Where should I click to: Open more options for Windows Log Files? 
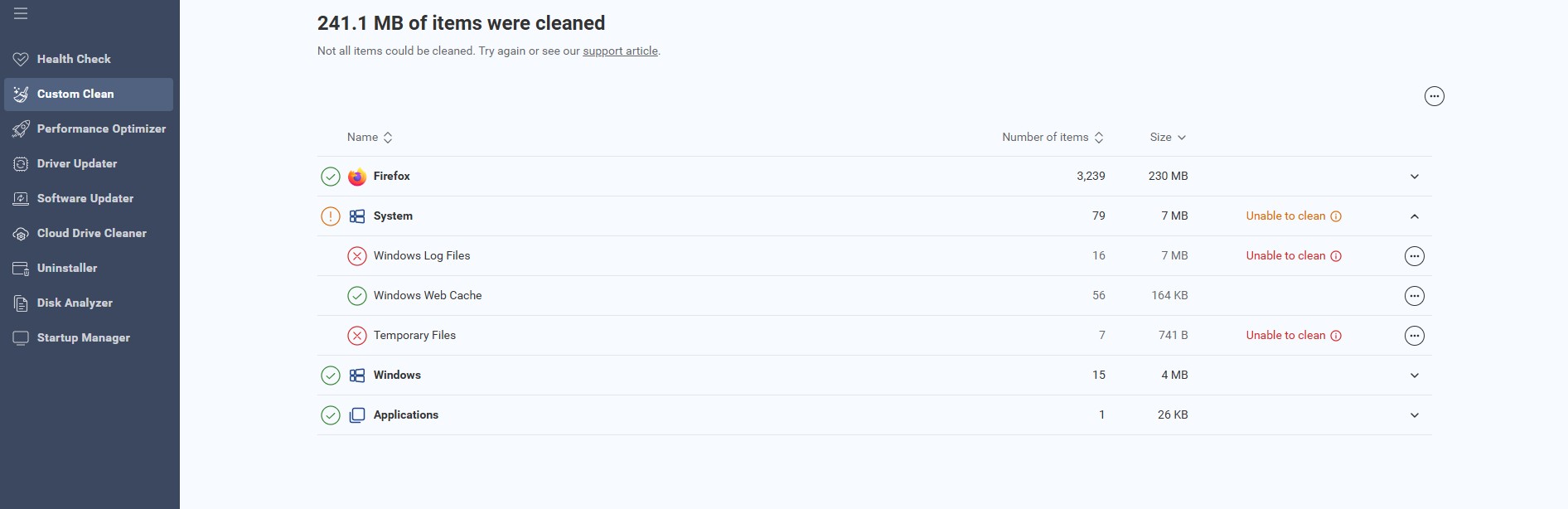[1414, 256]
